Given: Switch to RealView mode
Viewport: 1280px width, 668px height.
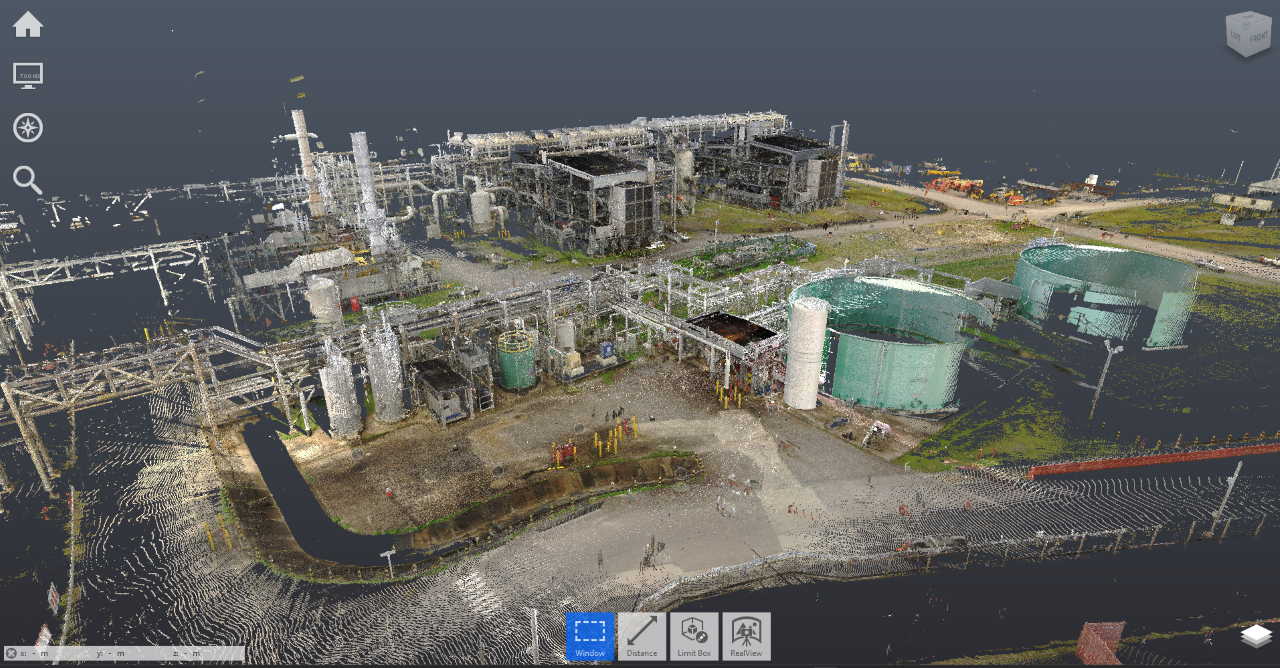Looking at the screenshot, I should [746, 636].
